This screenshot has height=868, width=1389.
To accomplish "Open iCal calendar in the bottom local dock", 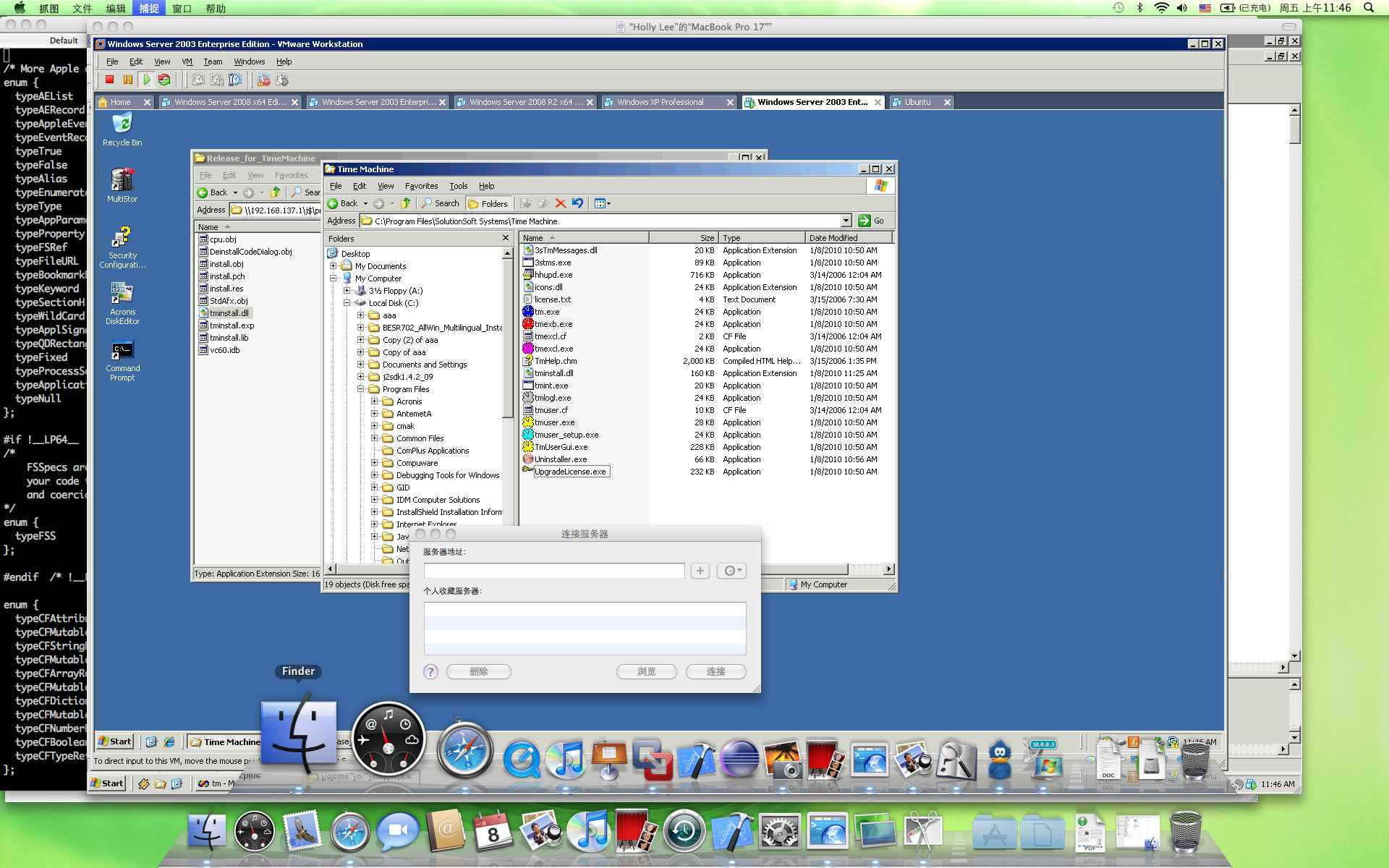I will pyautogui.click(x=493, y=831).
